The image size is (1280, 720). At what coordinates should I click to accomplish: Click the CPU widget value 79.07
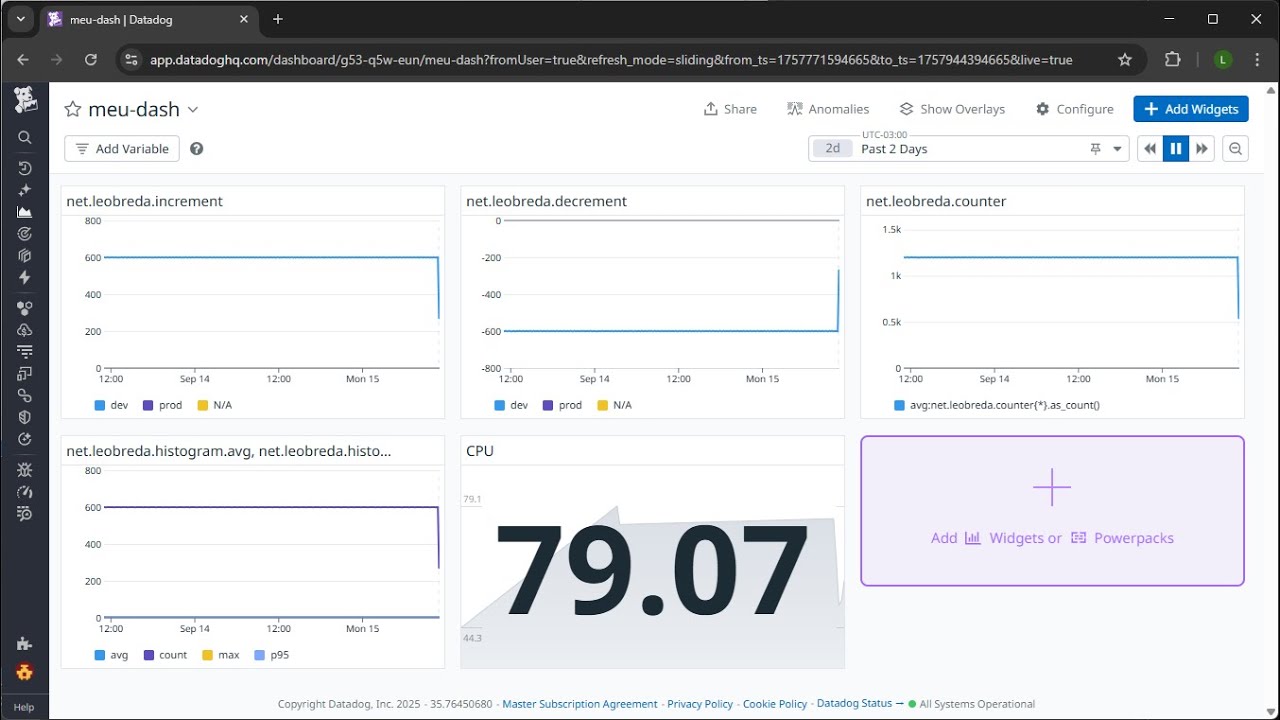(x=652, y=571)
